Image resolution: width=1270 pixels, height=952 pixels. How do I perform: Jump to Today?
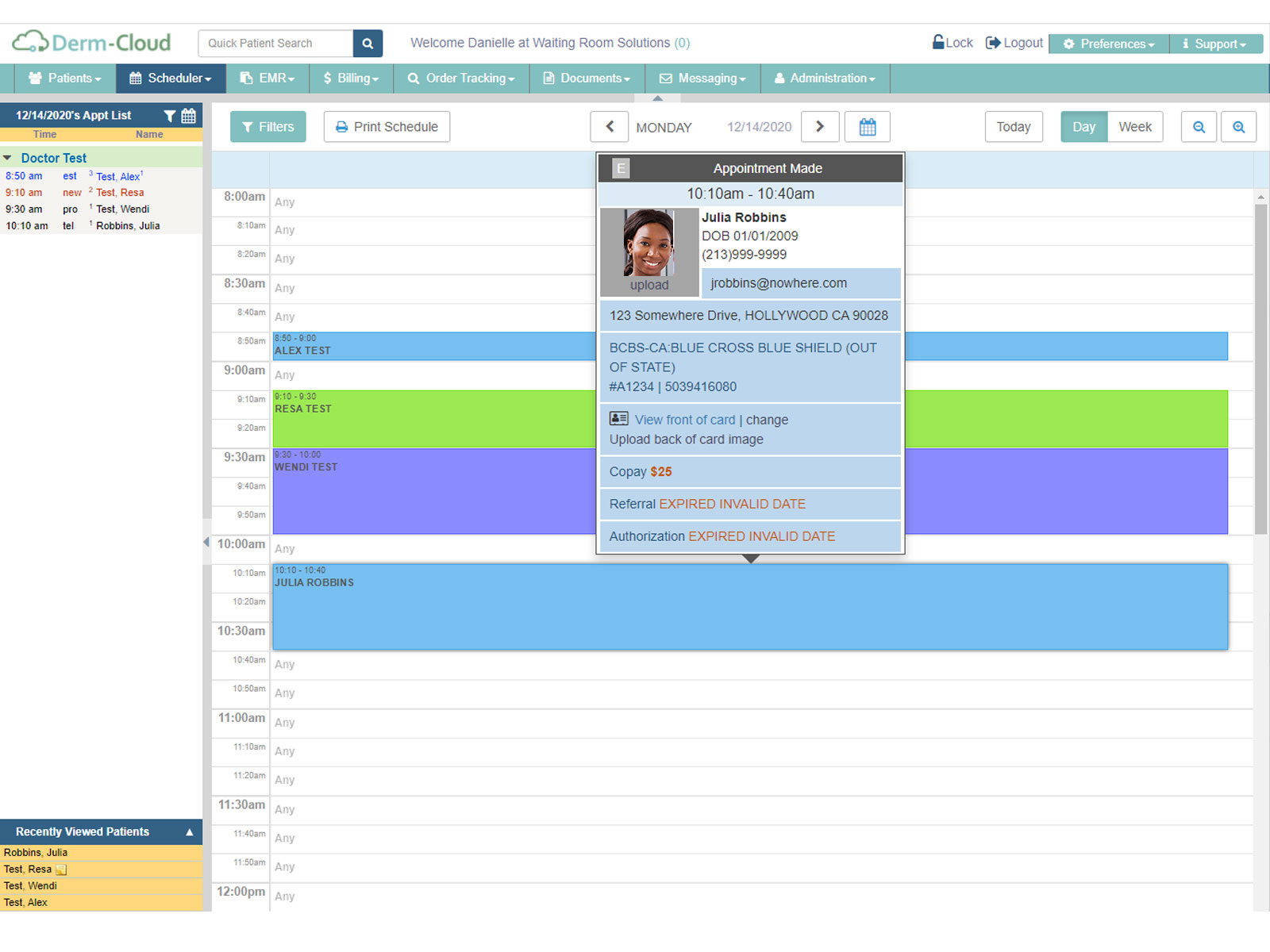click(1014, 127)
